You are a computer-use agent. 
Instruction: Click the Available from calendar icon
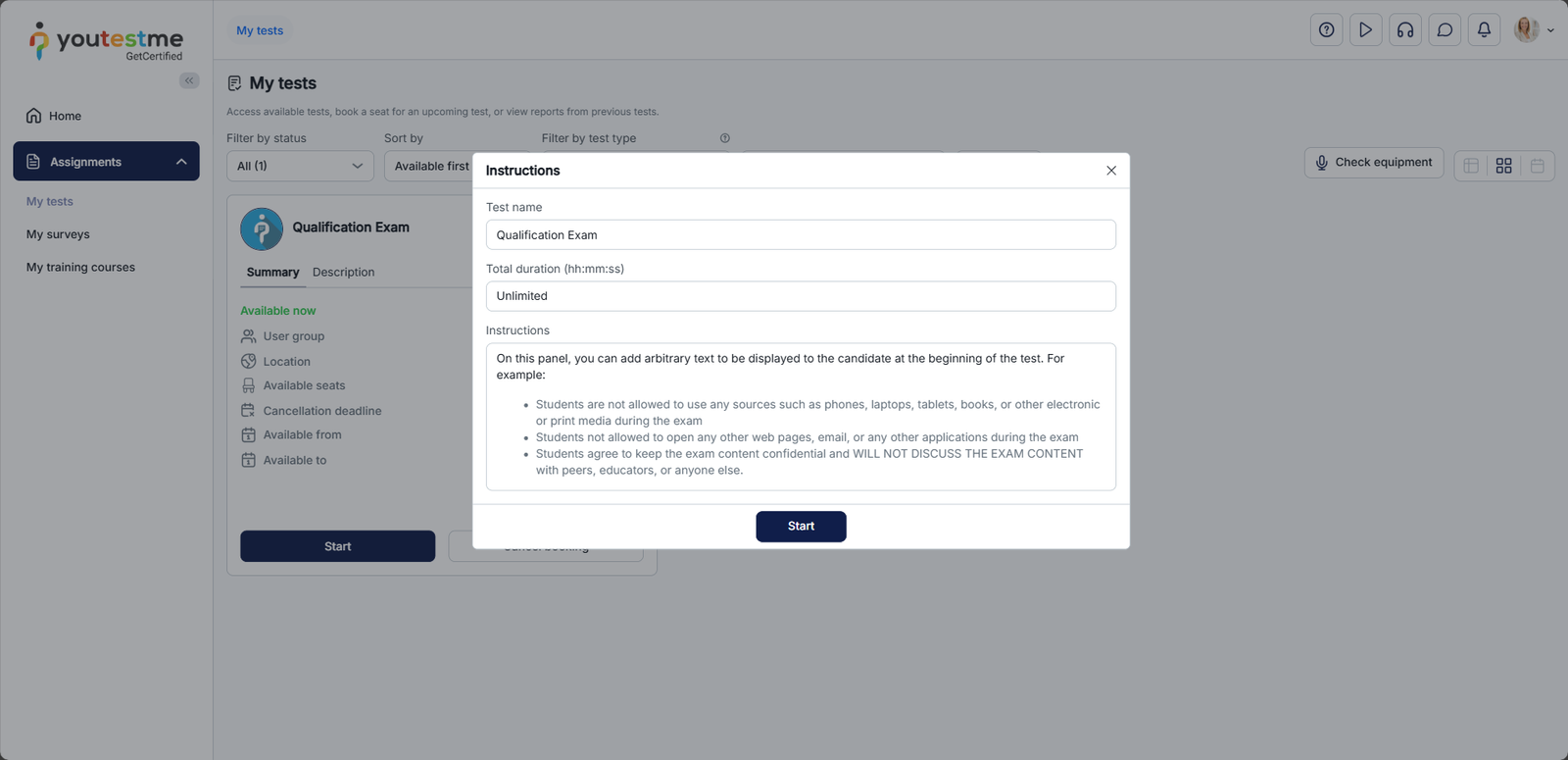249,435
